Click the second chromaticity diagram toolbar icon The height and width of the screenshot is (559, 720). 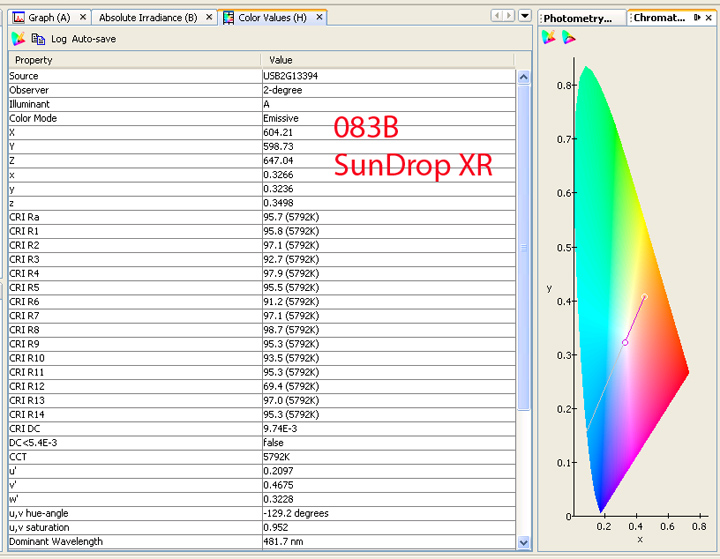tap(568, 38)
